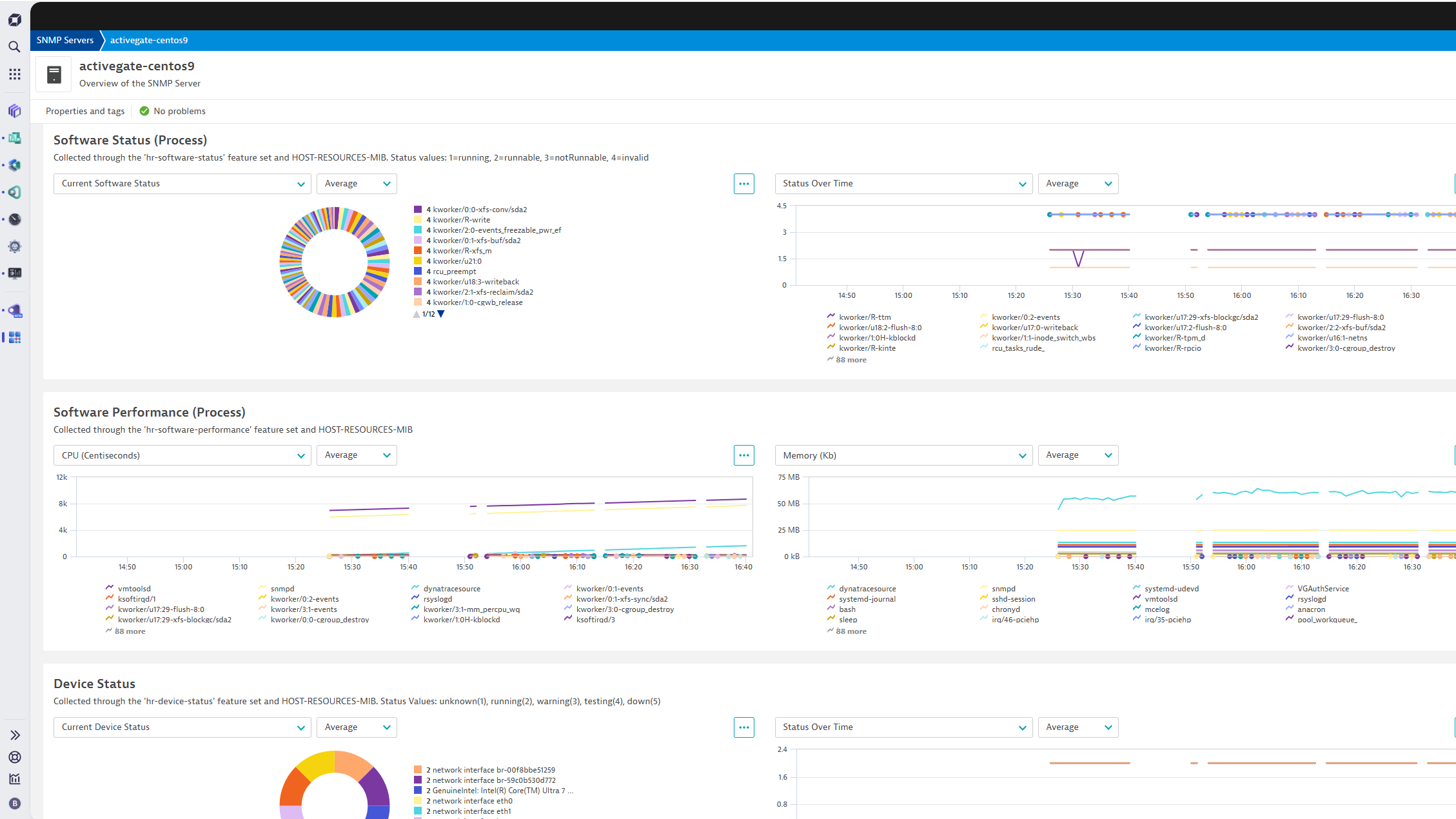Open the Memory (Kb) metric selector
The image size is (1456, 819).
tap(903, 455)
